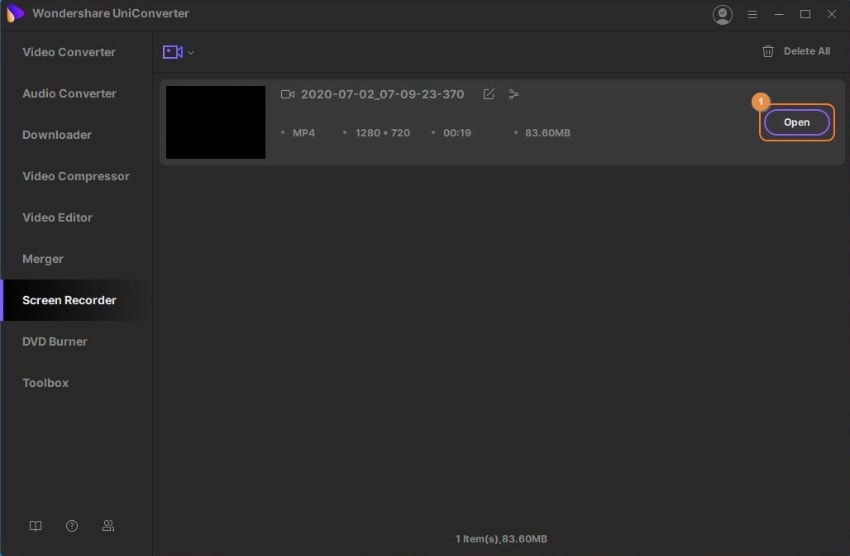Image resolution: width=850 pixels, height=556 pixels.
Task: Open the user guide book icon
Action: (x=35, y=526)
